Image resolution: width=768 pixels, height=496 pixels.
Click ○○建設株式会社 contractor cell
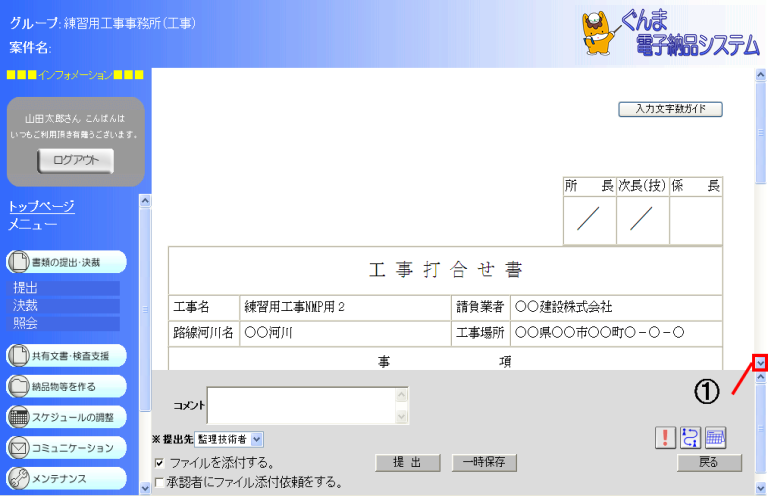pyautogui.click(x=616, y=307)
